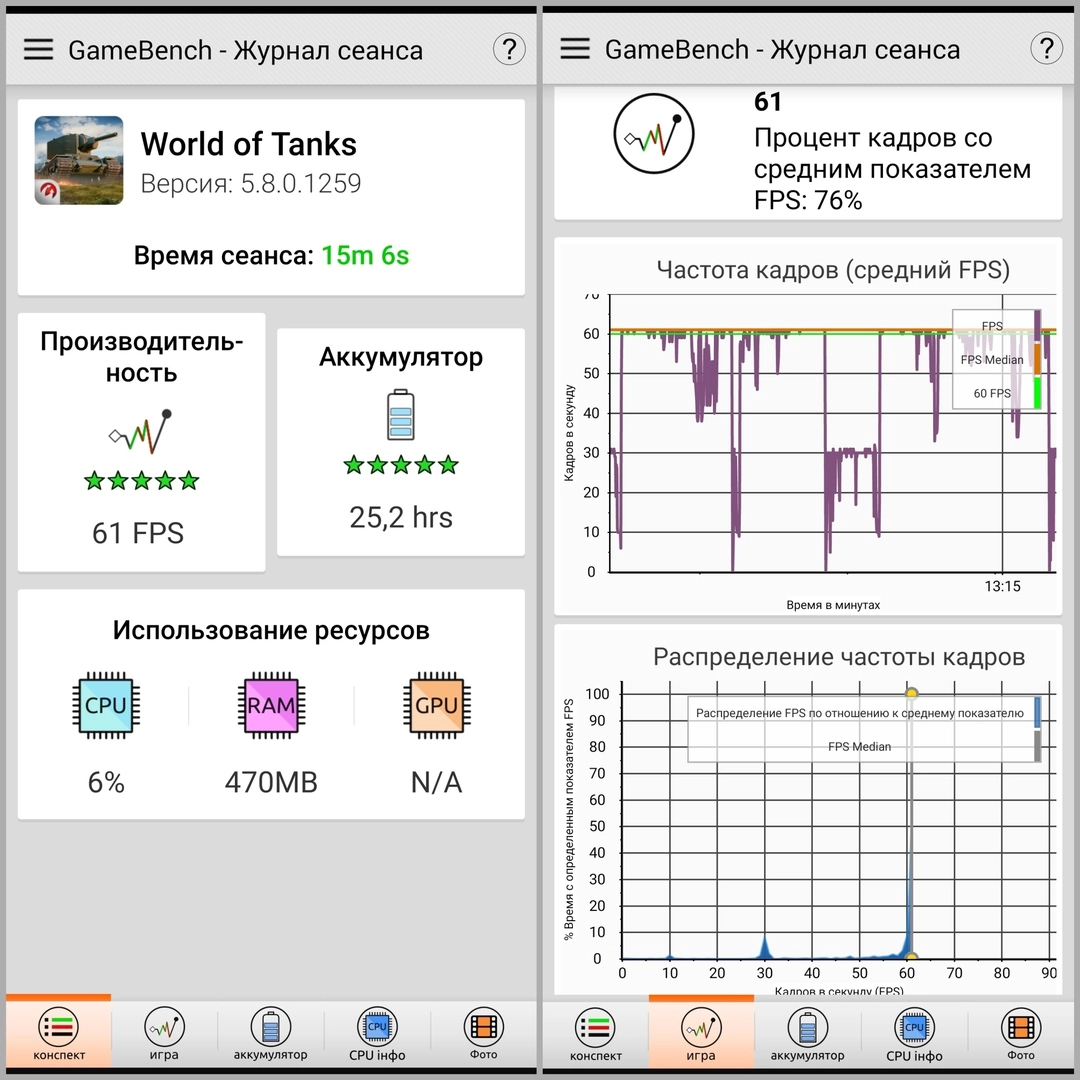The height and width of the screenshot is (1080, 1080).
Task: Open the hamburger menu on the right screen
Action: (575, 49)
